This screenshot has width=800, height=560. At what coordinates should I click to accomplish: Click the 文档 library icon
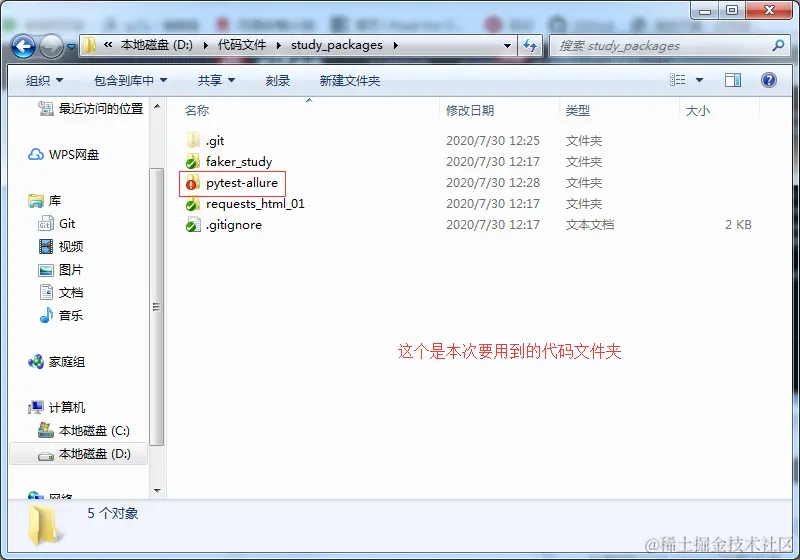click(46, 292)
